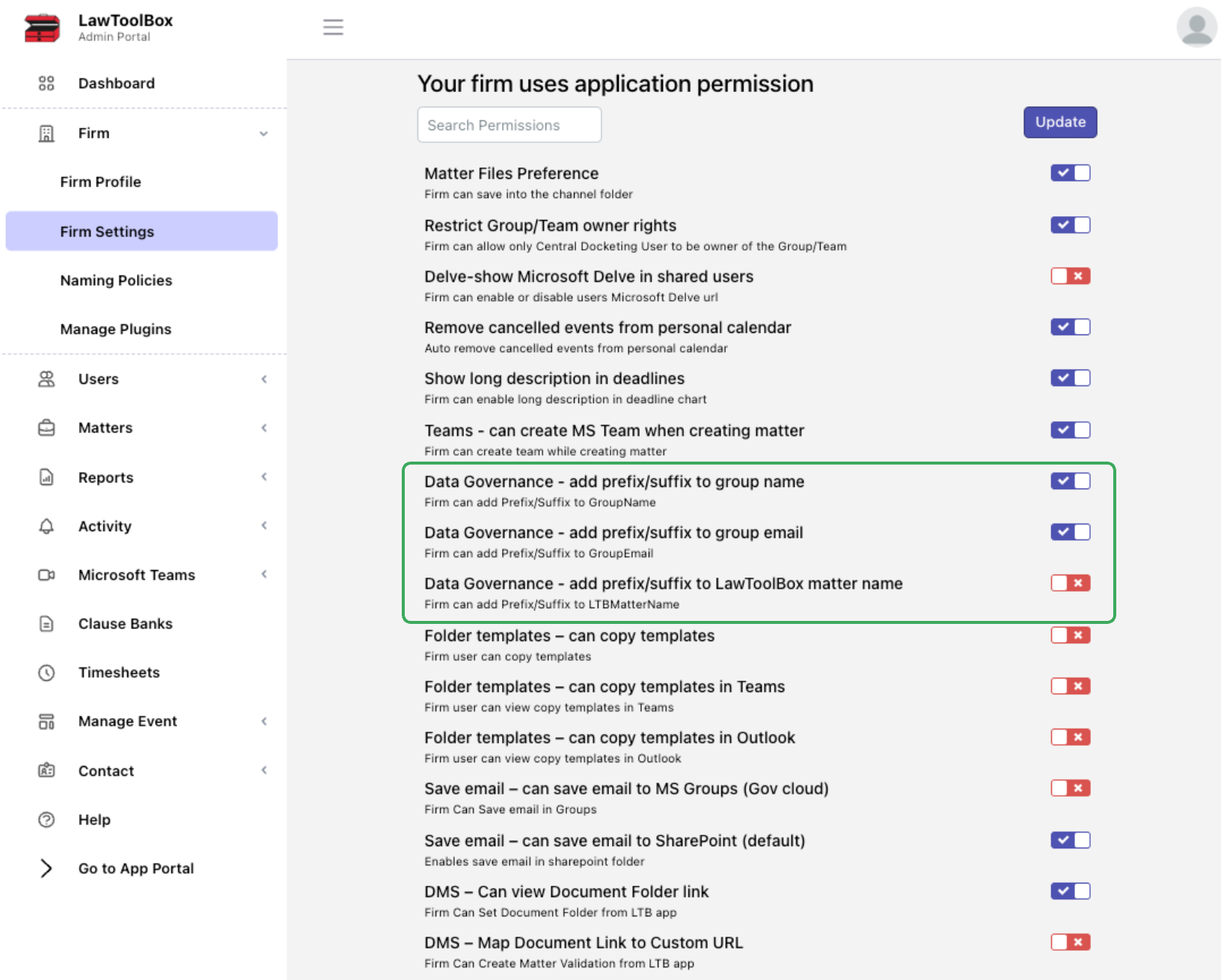Click 'Firm can save into the channel folder' text
The height and width of the screenshot is (980, 1221).
click(x=528, y=195)
